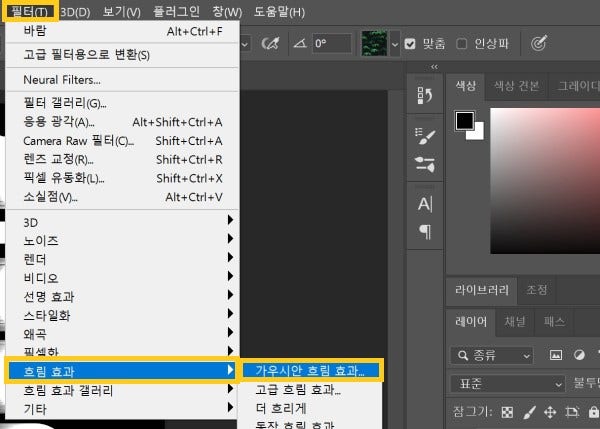Click the pressure target icon in options bar
This screenshot has height=429, width=600.
[539, 43]
